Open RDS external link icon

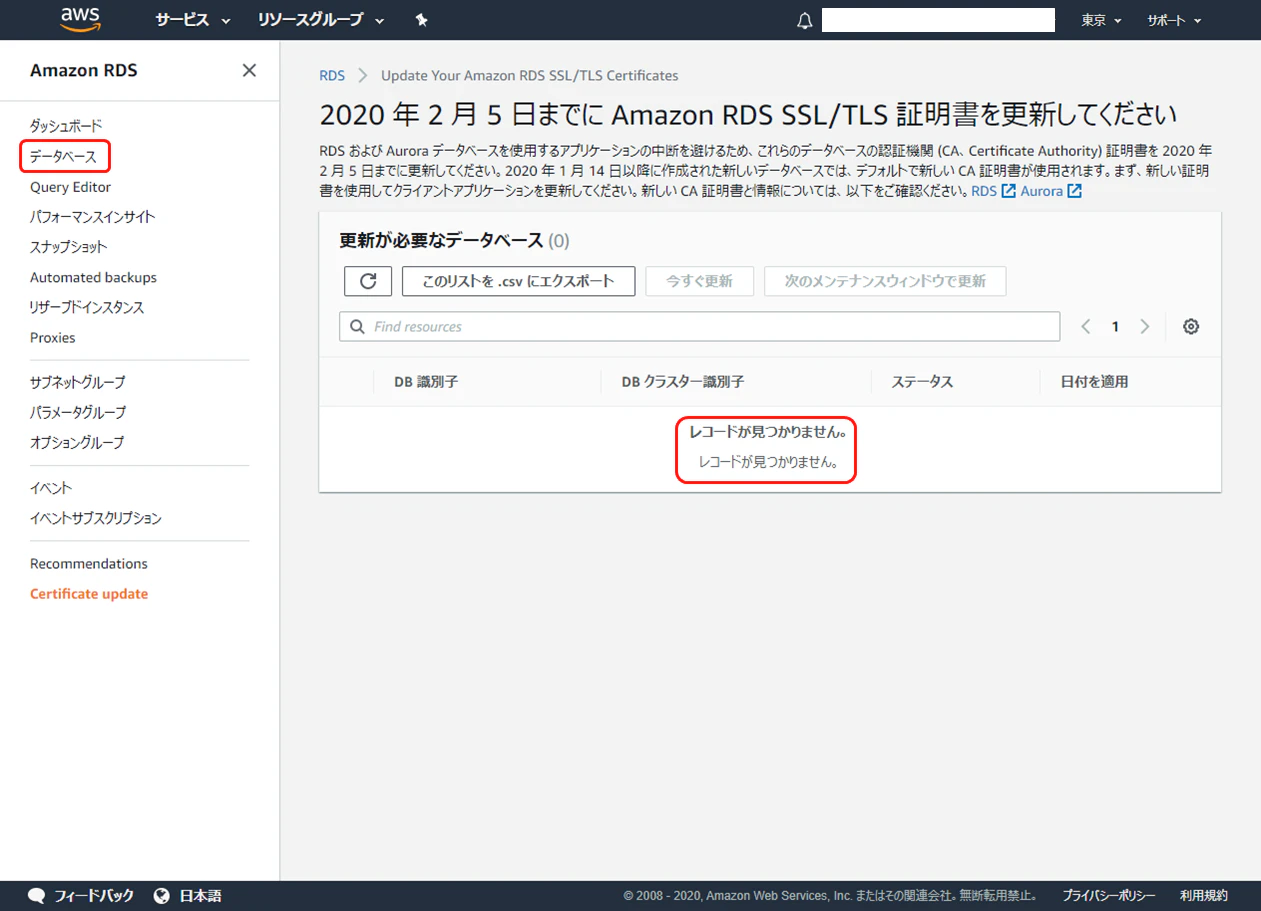[x=1009, y=191]
